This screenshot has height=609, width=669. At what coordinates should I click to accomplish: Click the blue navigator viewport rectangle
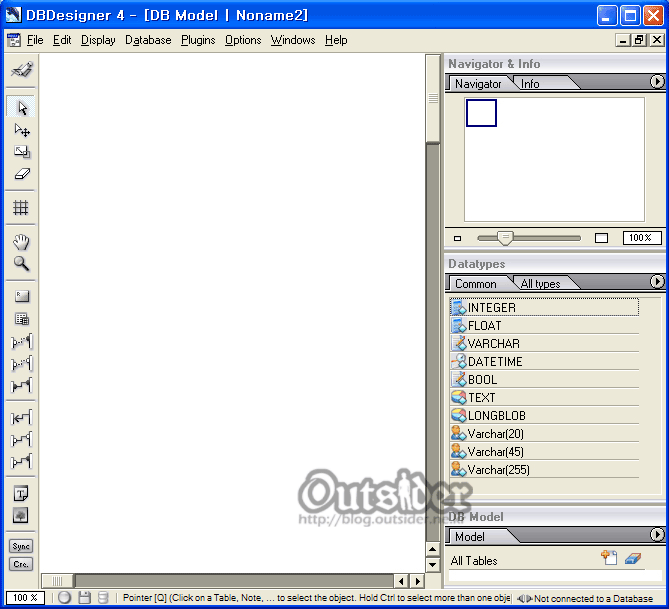[x=481, y=113]
